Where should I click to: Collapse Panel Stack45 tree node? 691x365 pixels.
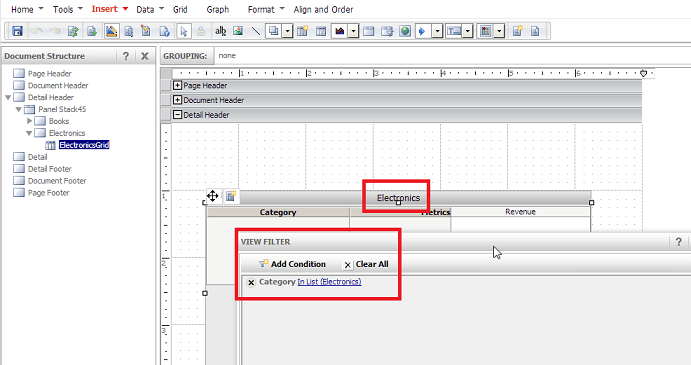point(19,109)
